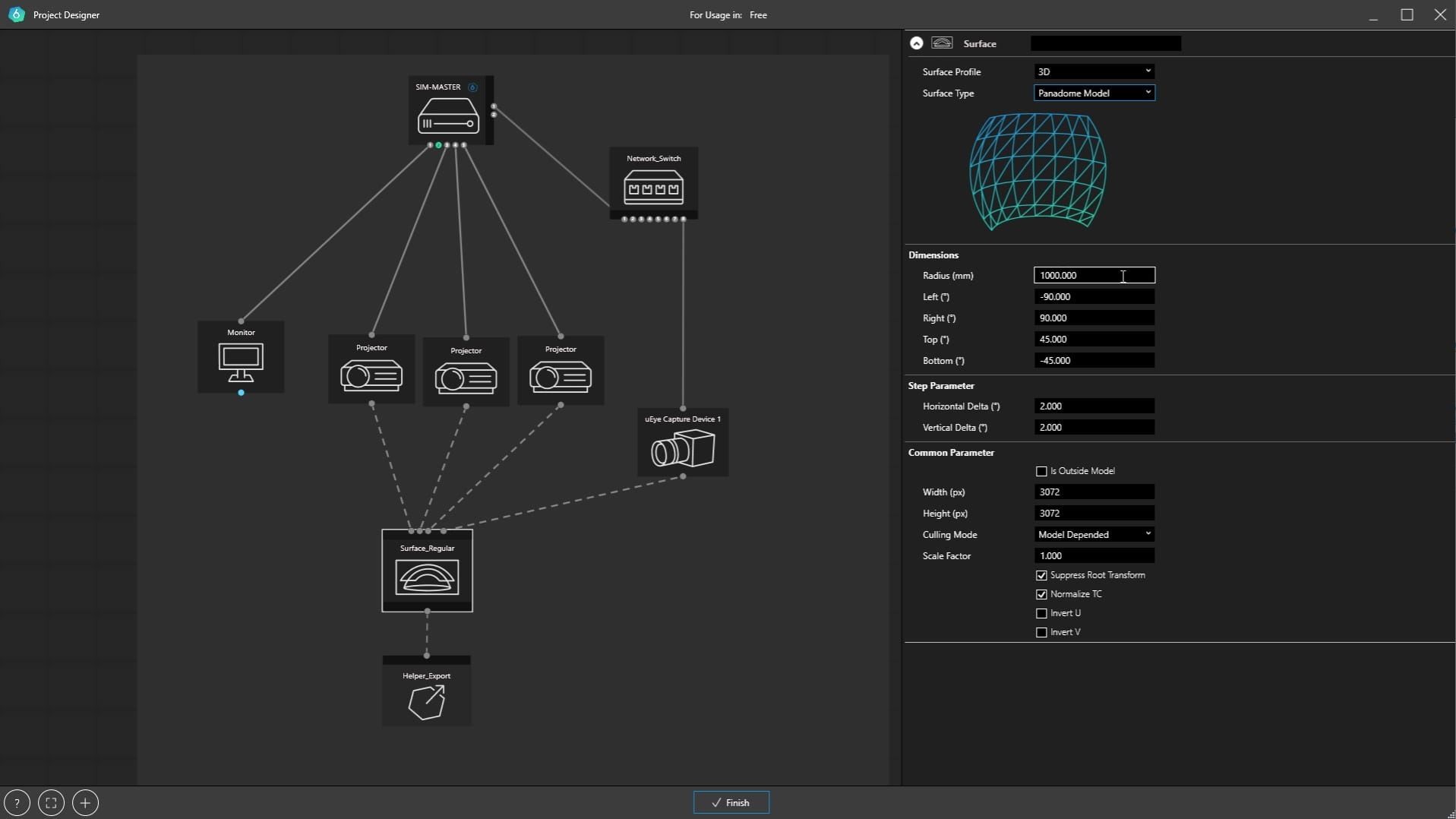This screenshot has height=819, width=1456.
Task: Select the uEye Capture Device 1 camera icon
Action: pyautogui.click(x=683, y=449)
